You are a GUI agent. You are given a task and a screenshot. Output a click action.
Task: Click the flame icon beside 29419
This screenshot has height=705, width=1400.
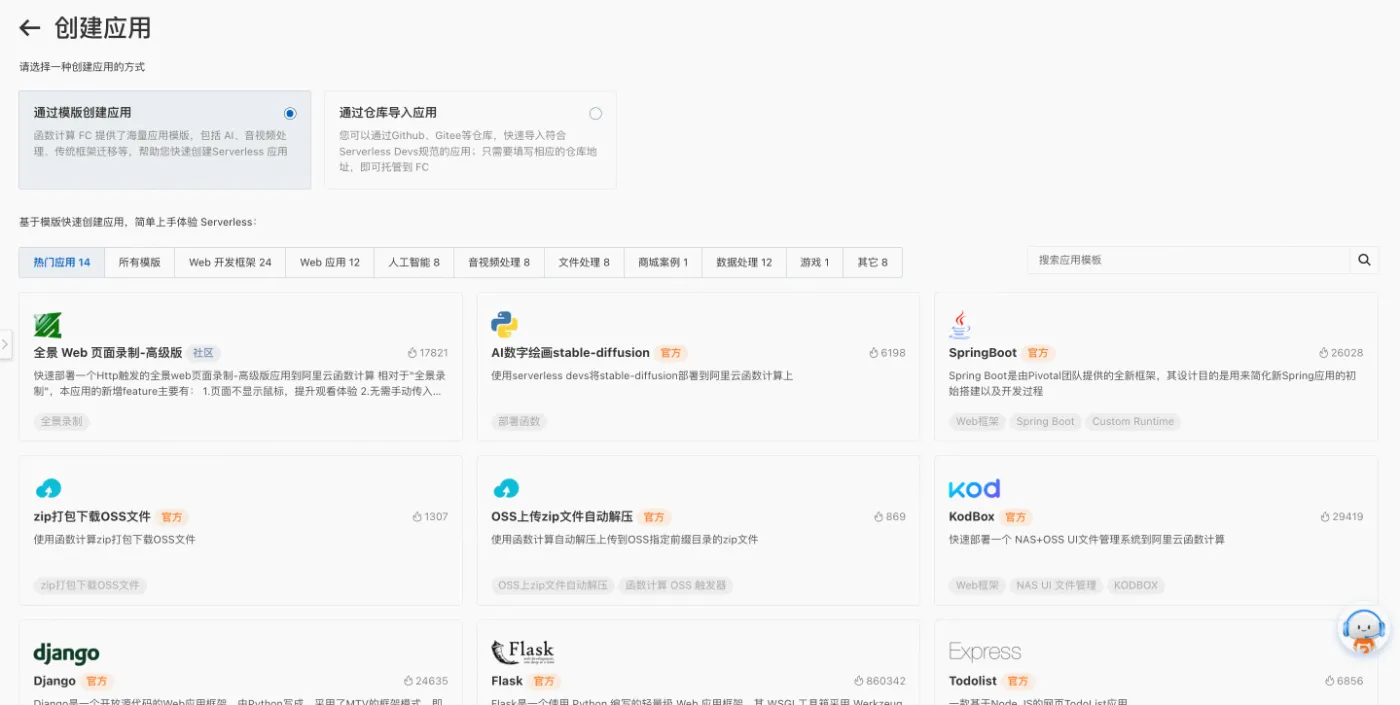point(1325,517)
